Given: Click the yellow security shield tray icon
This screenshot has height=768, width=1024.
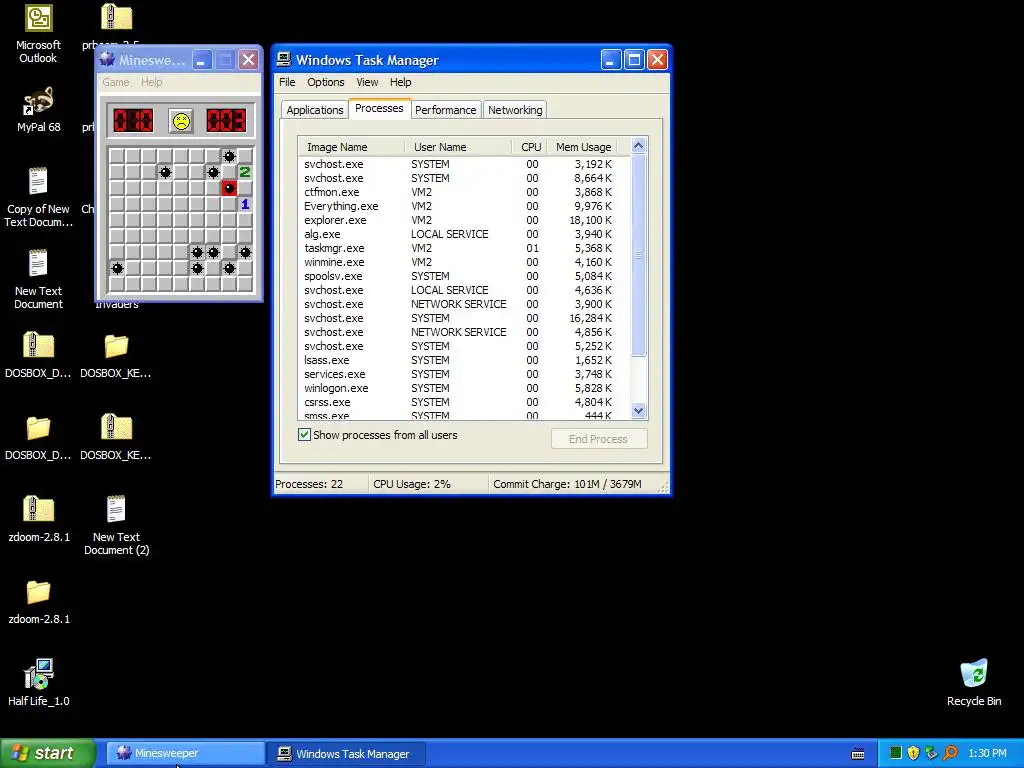Looking at the screenshot, I should click(914, 753).
